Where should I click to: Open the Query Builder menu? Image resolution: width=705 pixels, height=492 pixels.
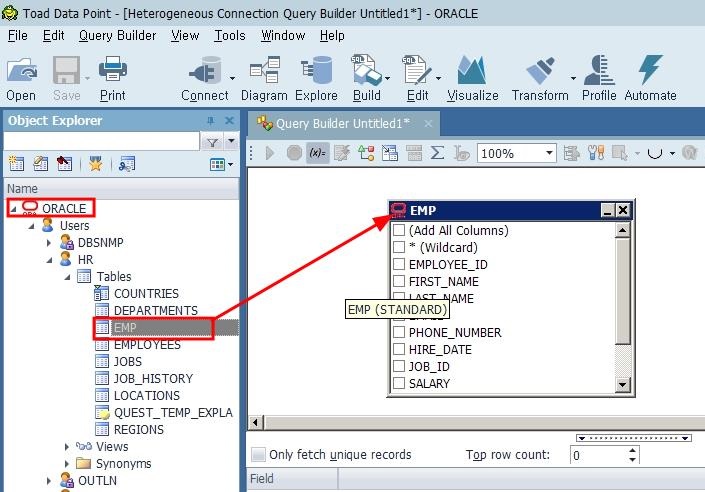pos(117,35)
